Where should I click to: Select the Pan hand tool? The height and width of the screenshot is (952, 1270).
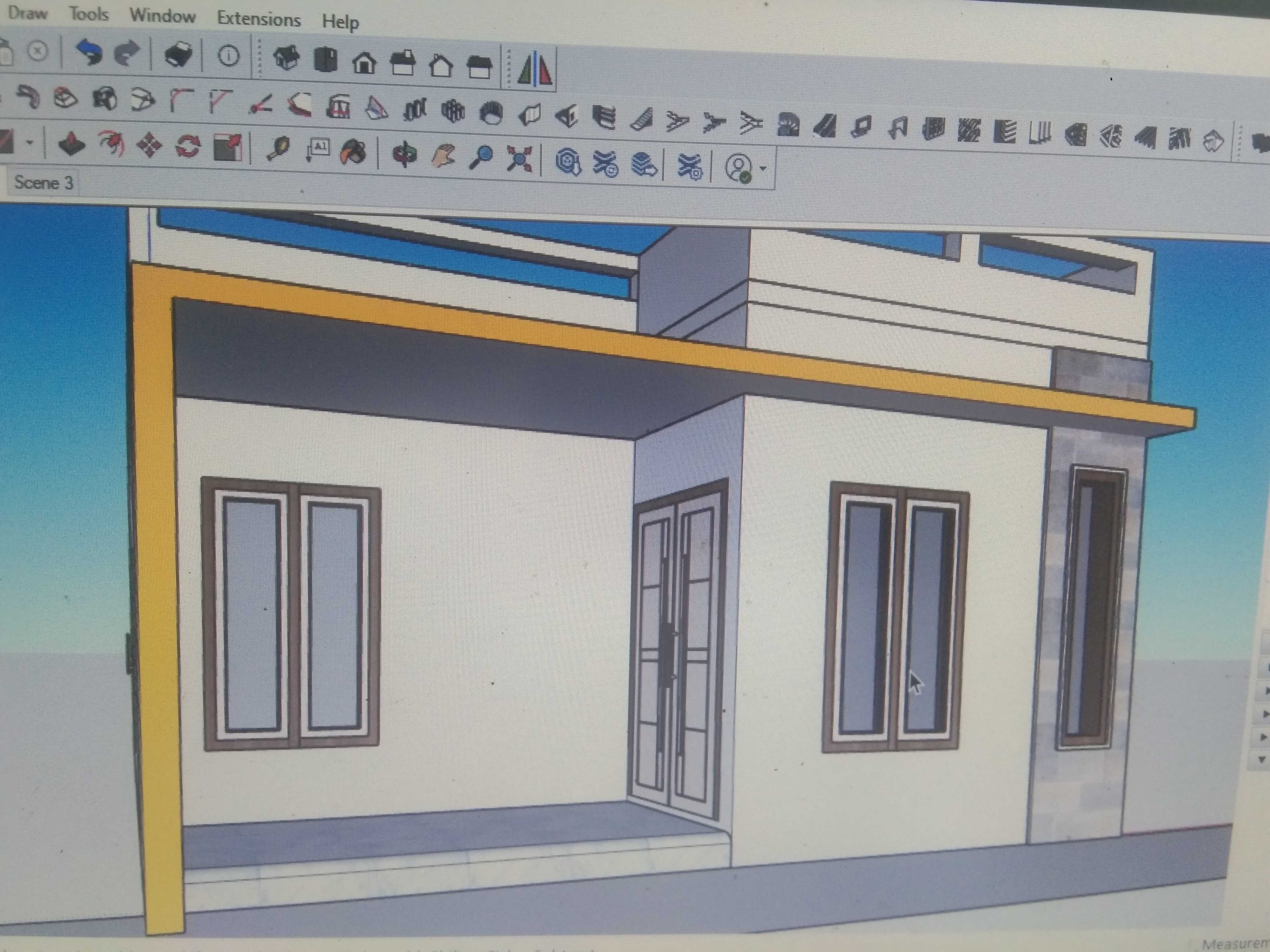click(x=443, y=156)
